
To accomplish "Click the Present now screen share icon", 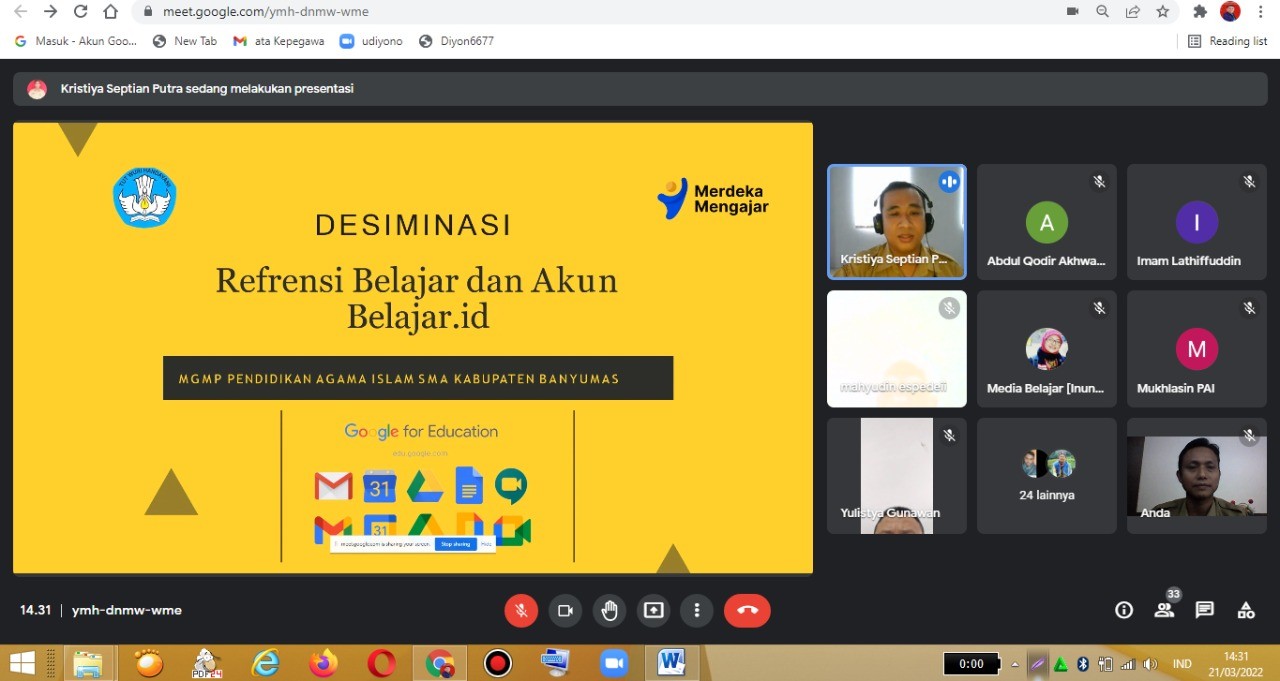I will point(653,610).
